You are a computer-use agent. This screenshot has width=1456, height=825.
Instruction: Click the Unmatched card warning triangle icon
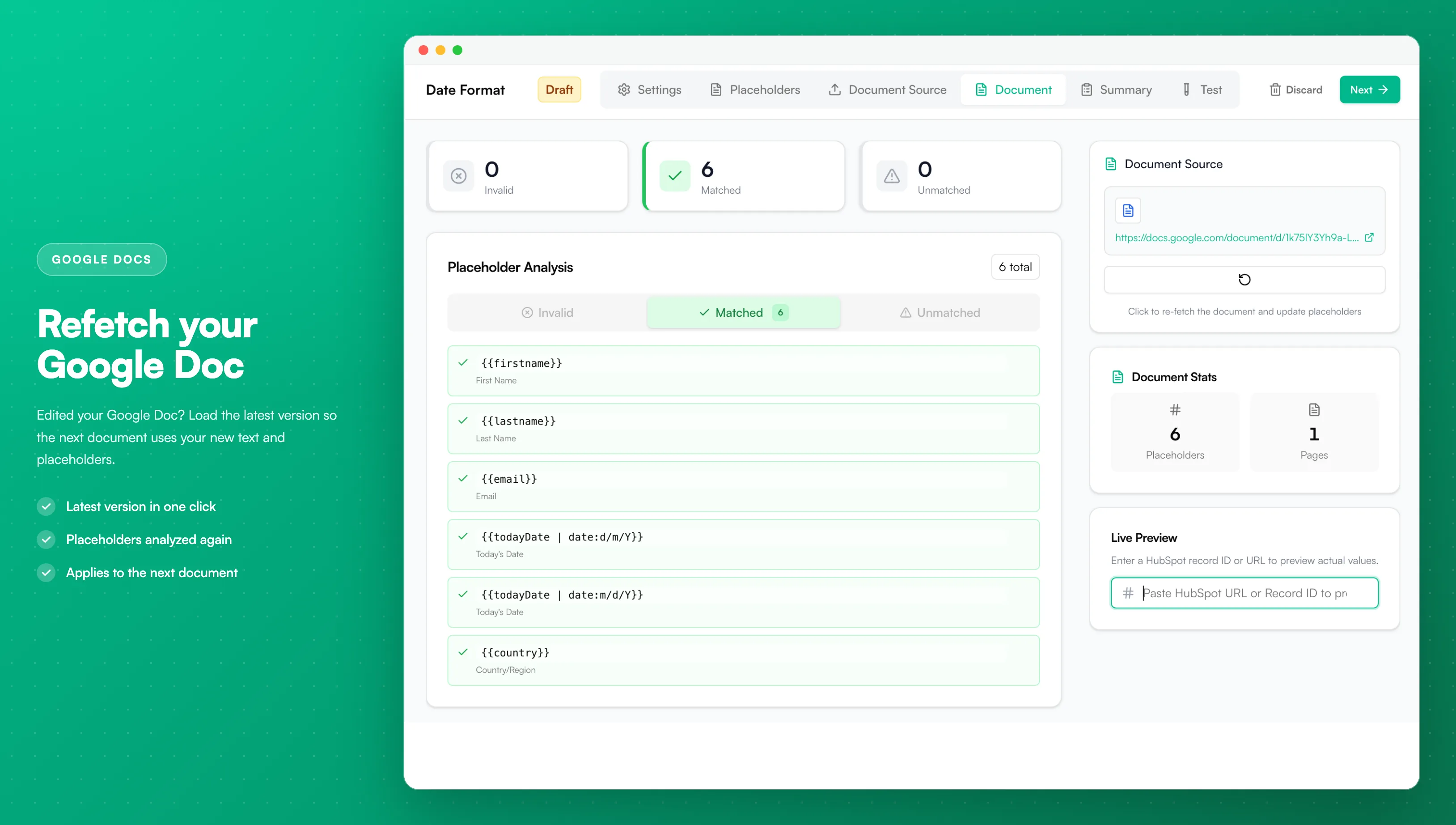pyautogui.click(x=891, y=176)
